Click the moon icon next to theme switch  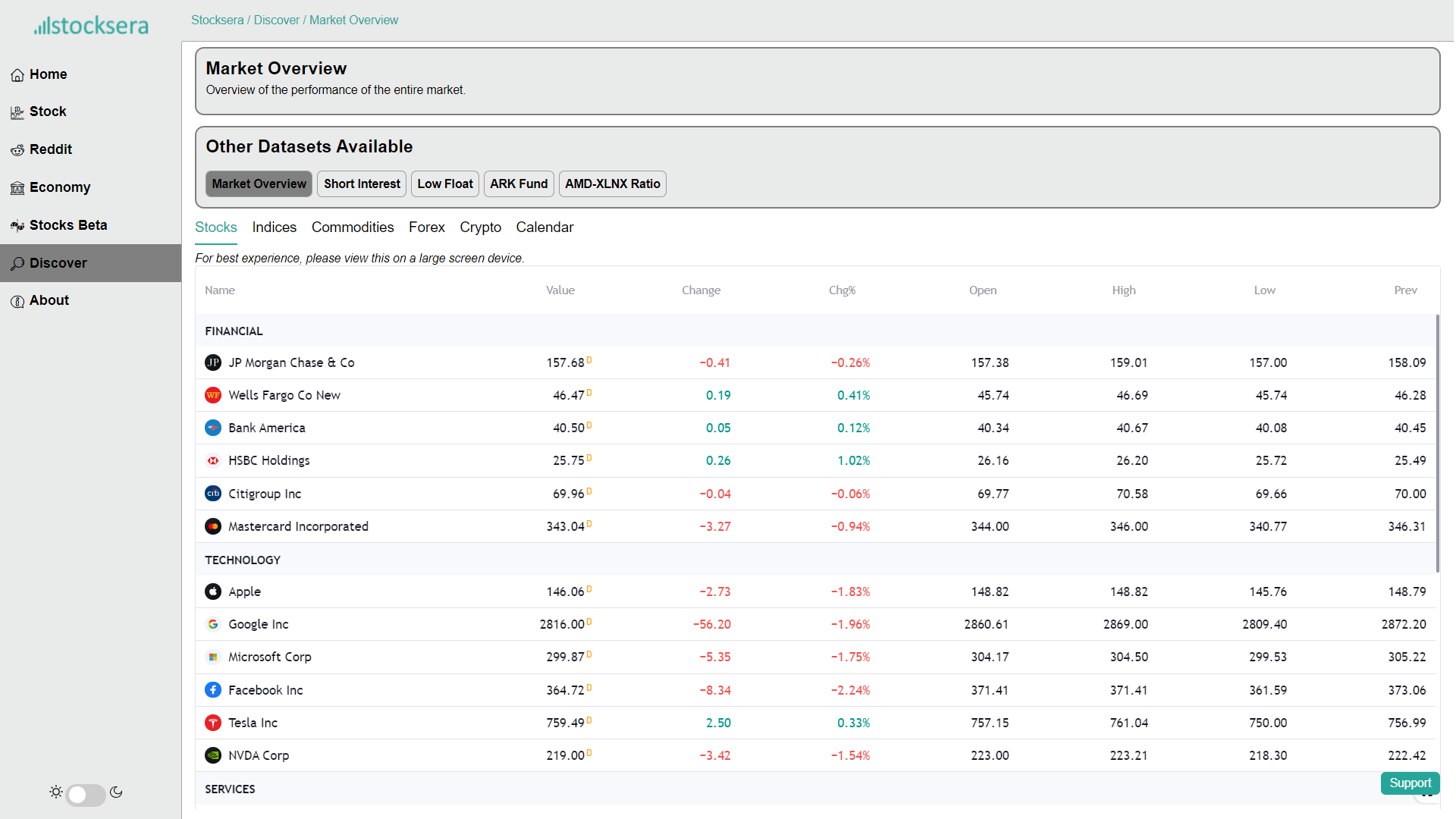click(116, 792)
